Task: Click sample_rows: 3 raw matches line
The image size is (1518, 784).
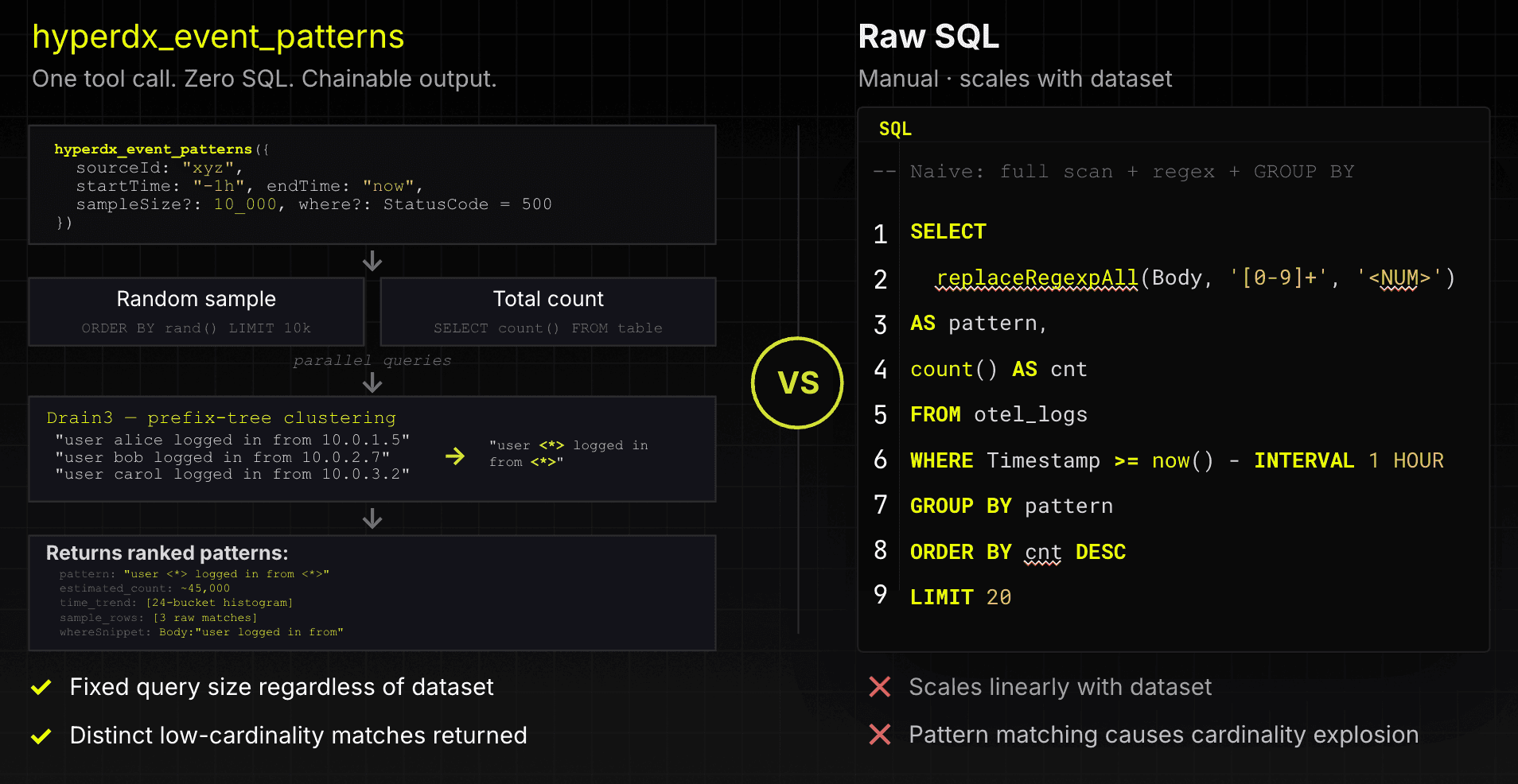Action: click(158, 618)
